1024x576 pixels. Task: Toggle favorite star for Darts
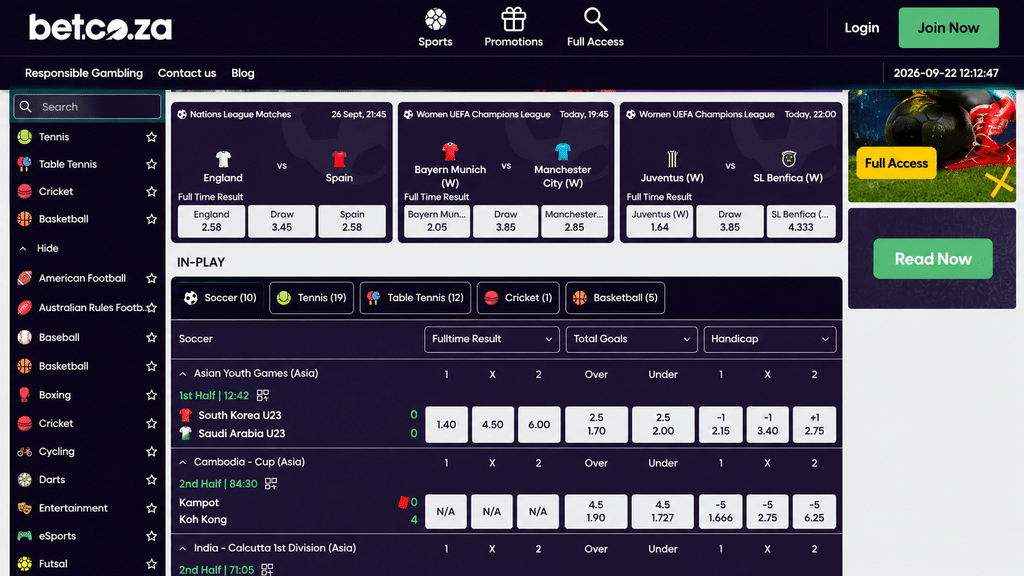152,479
